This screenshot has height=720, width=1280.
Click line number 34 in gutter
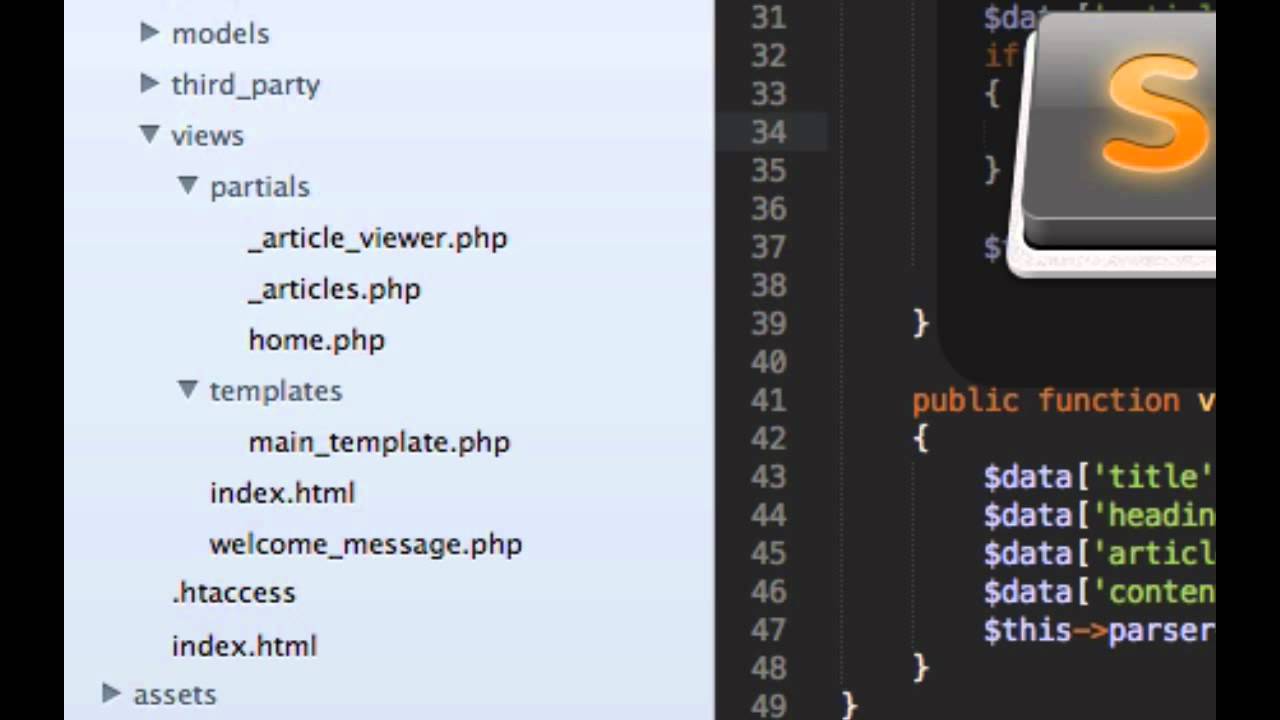coord(768,132)
